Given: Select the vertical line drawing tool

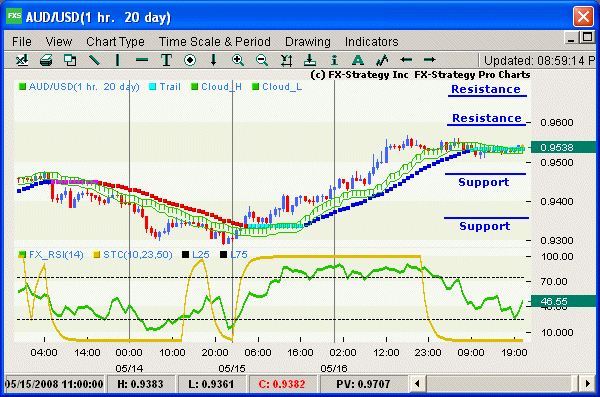Looking at the screenshot, I should click(117, 60).
